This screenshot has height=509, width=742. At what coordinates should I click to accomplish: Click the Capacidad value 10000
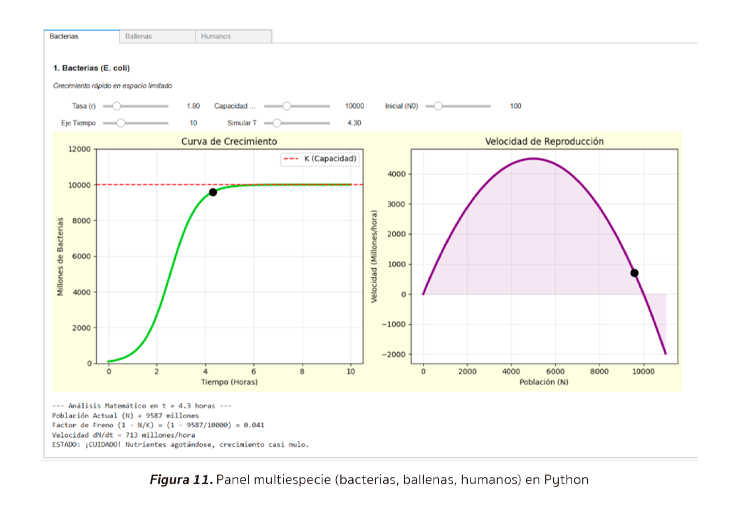[354, 106]
